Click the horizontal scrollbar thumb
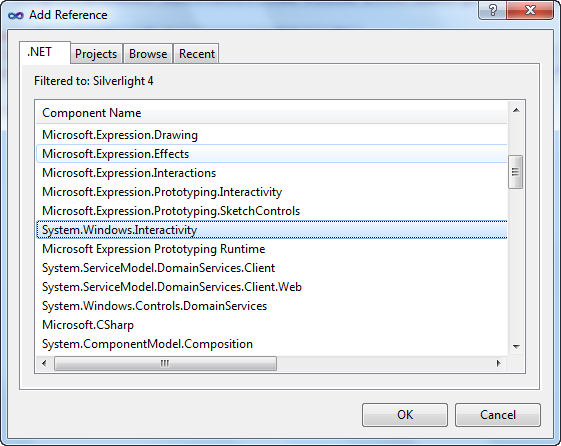This screenshot has height=446, width=561. 165,363
